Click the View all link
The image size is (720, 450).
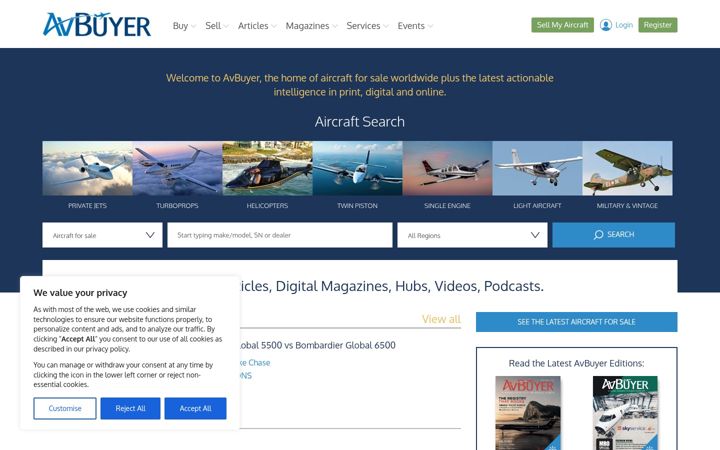[441, 319]
